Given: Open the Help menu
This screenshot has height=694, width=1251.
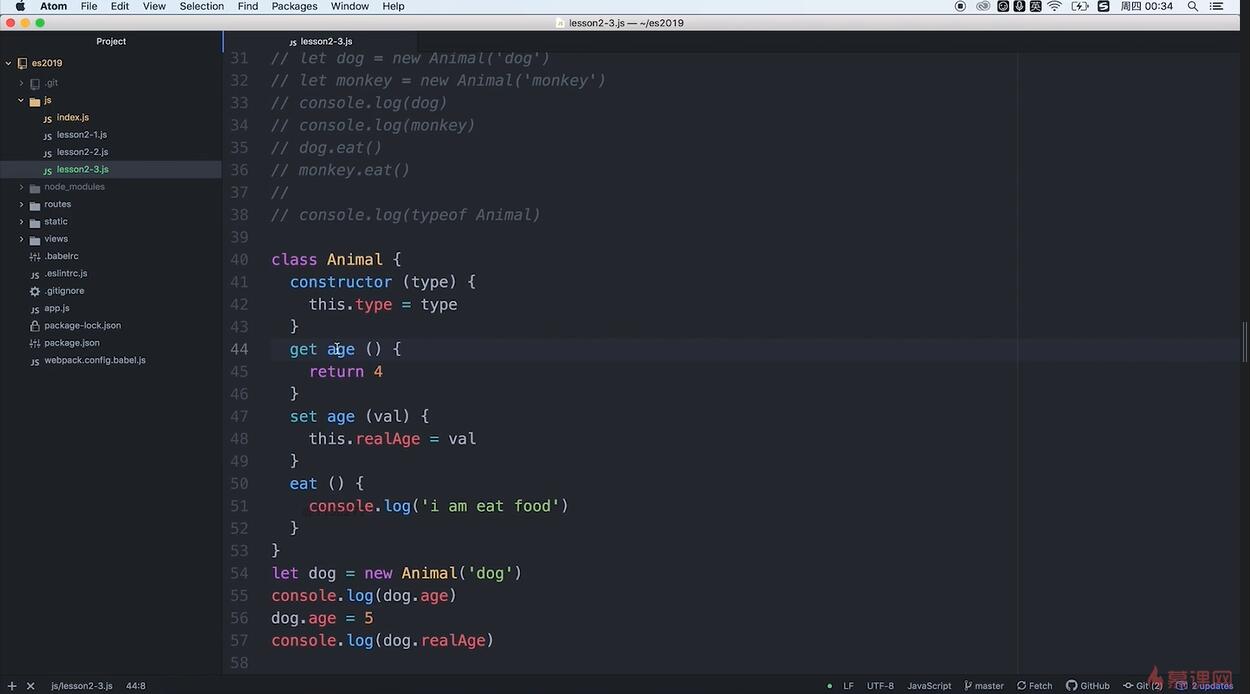Looking at the screenshot, I should tap(394, 6).
